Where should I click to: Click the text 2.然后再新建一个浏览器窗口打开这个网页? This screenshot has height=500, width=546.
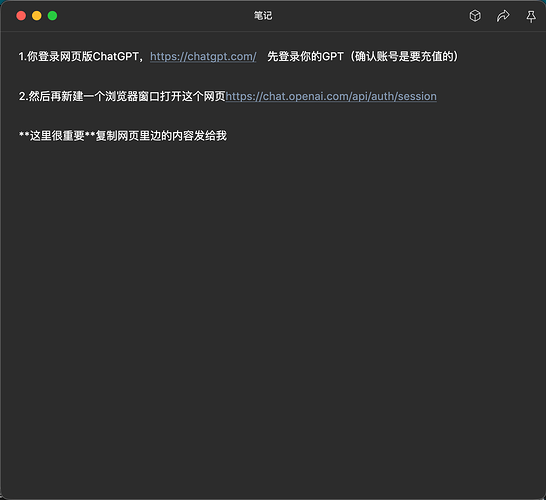[x=122, y=96]
